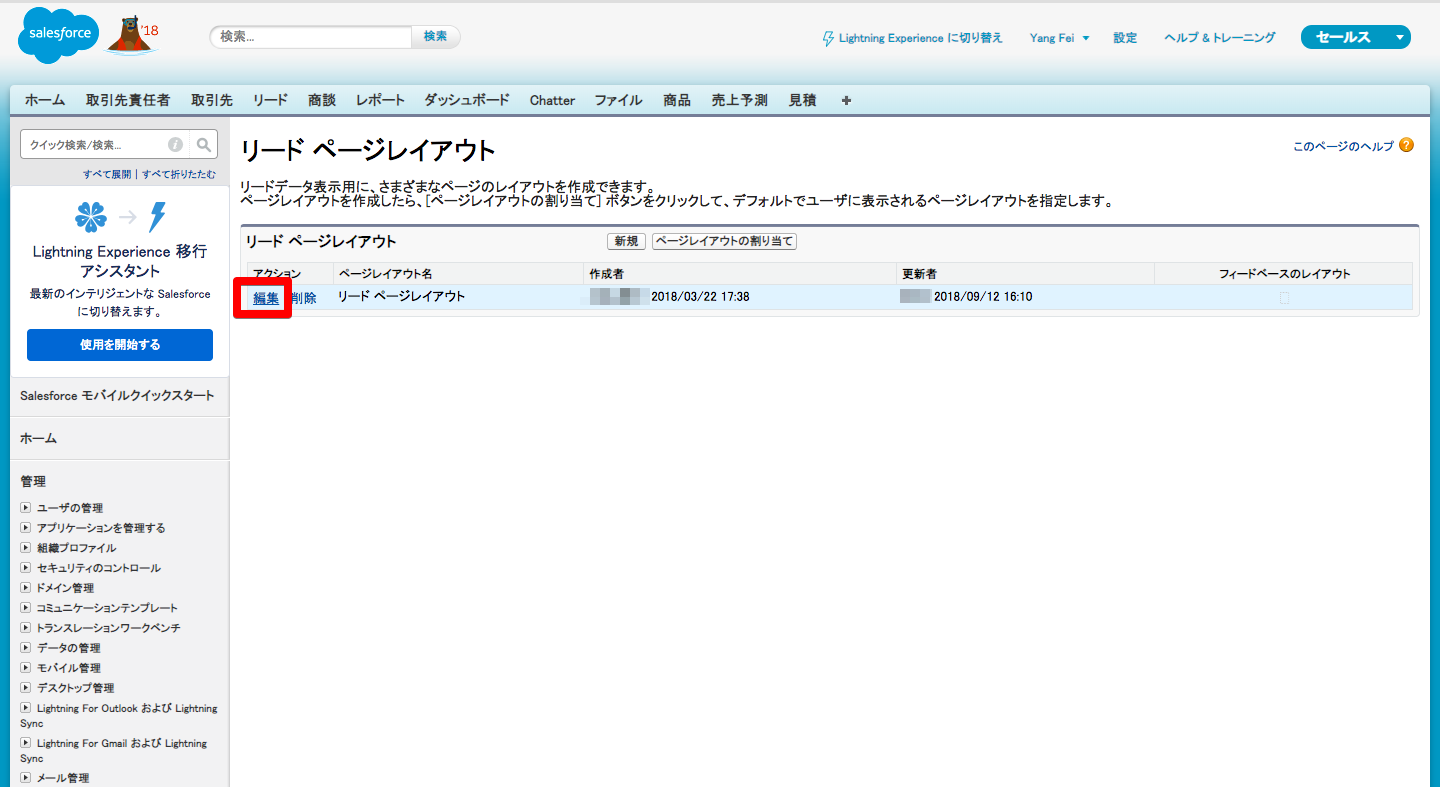Go to the ホーム tab

point(45,100)
